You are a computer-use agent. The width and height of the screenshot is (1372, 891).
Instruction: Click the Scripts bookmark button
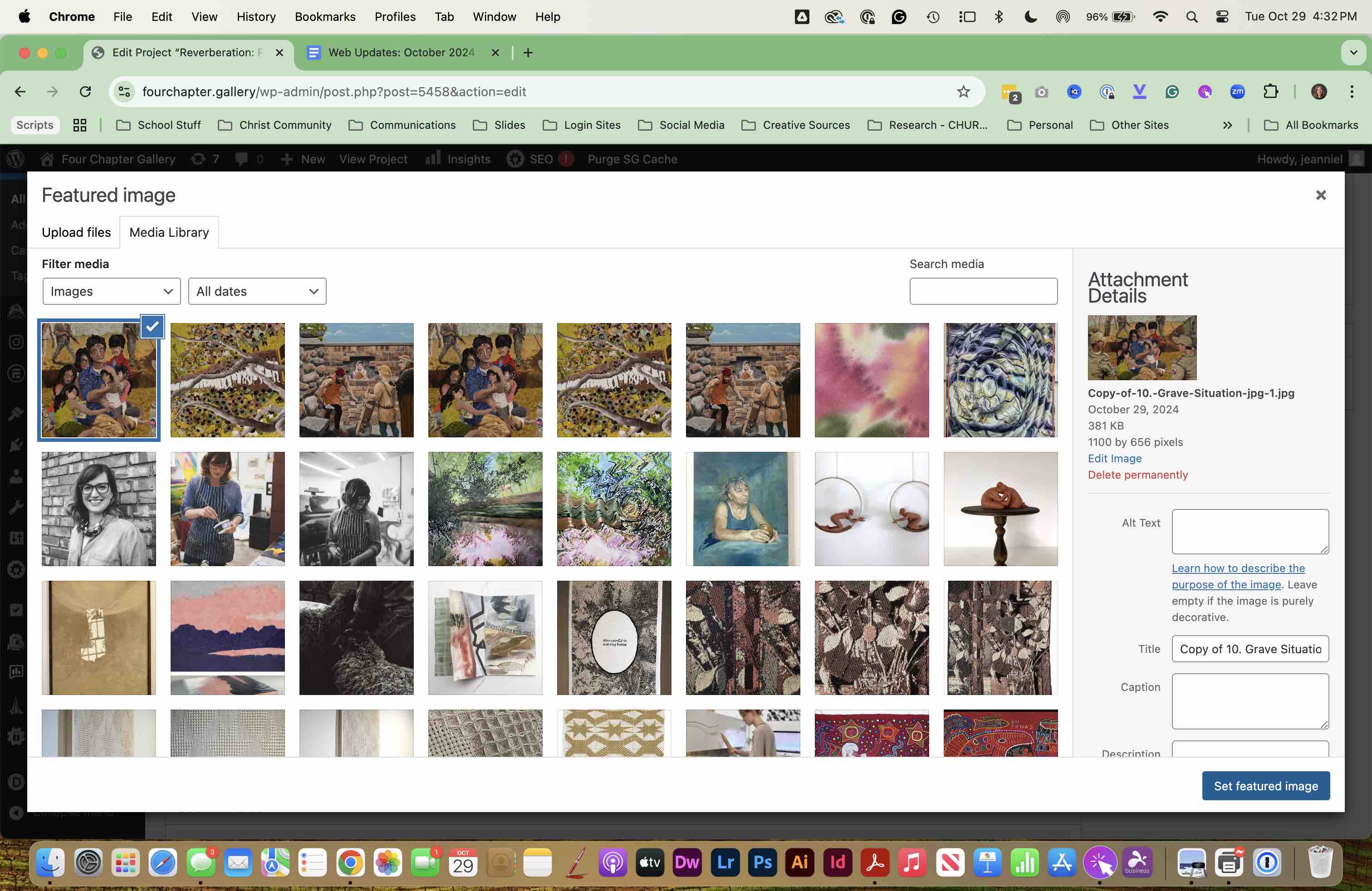[34, 125]
